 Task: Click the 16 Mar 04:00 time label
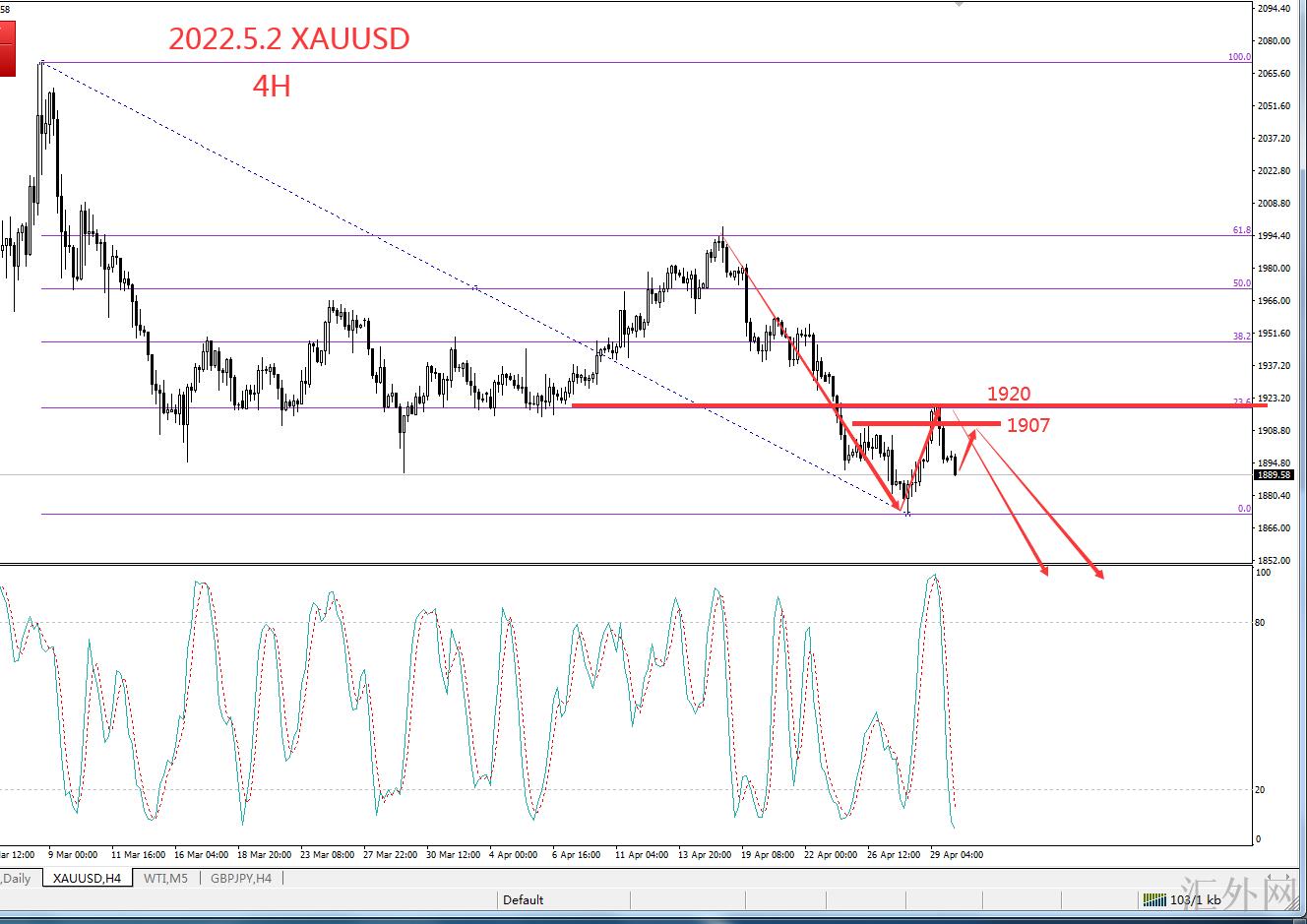201,855
